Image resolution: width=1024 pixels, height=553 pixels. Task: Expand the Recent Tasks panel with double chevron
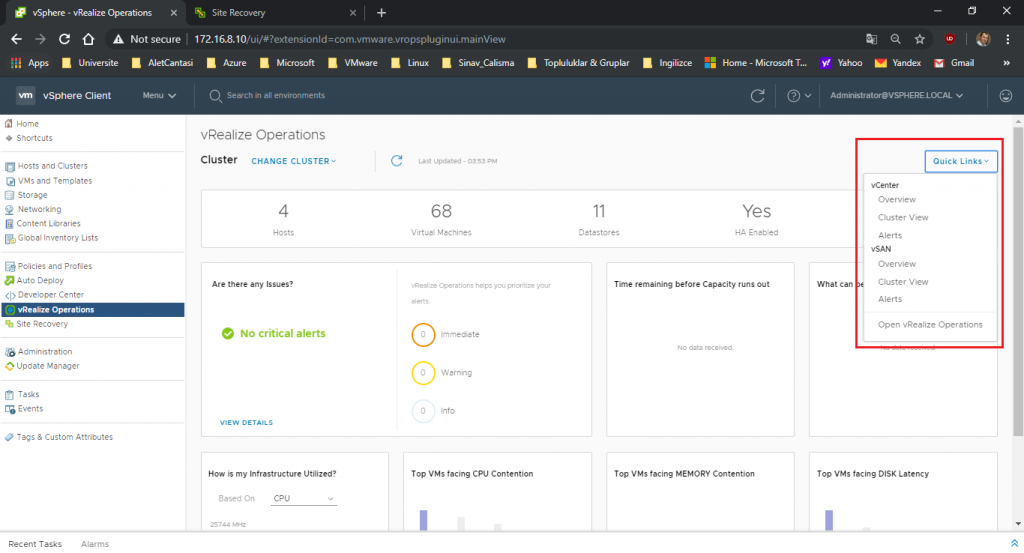(1014, 543)
